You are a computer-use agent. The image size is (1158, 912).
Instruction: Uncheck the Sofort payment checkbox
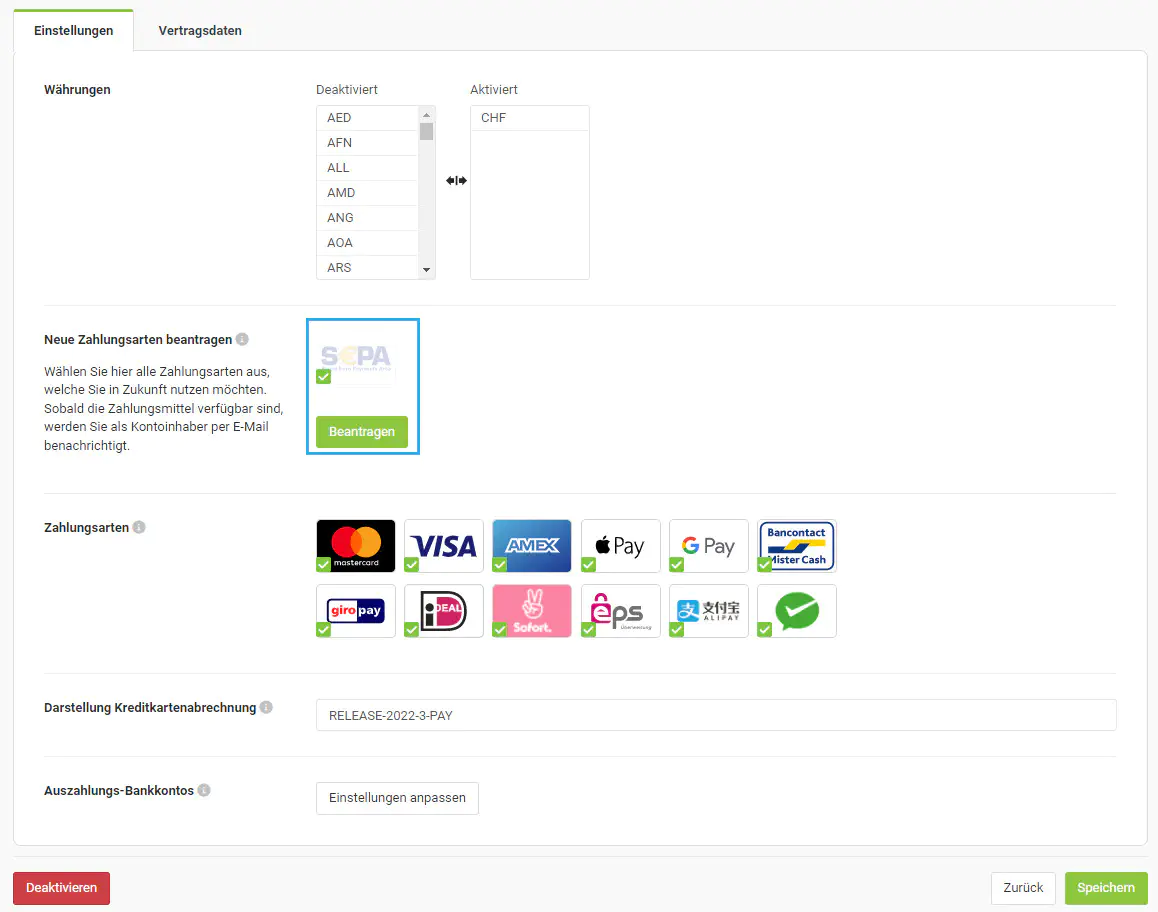tap(500, 630)
